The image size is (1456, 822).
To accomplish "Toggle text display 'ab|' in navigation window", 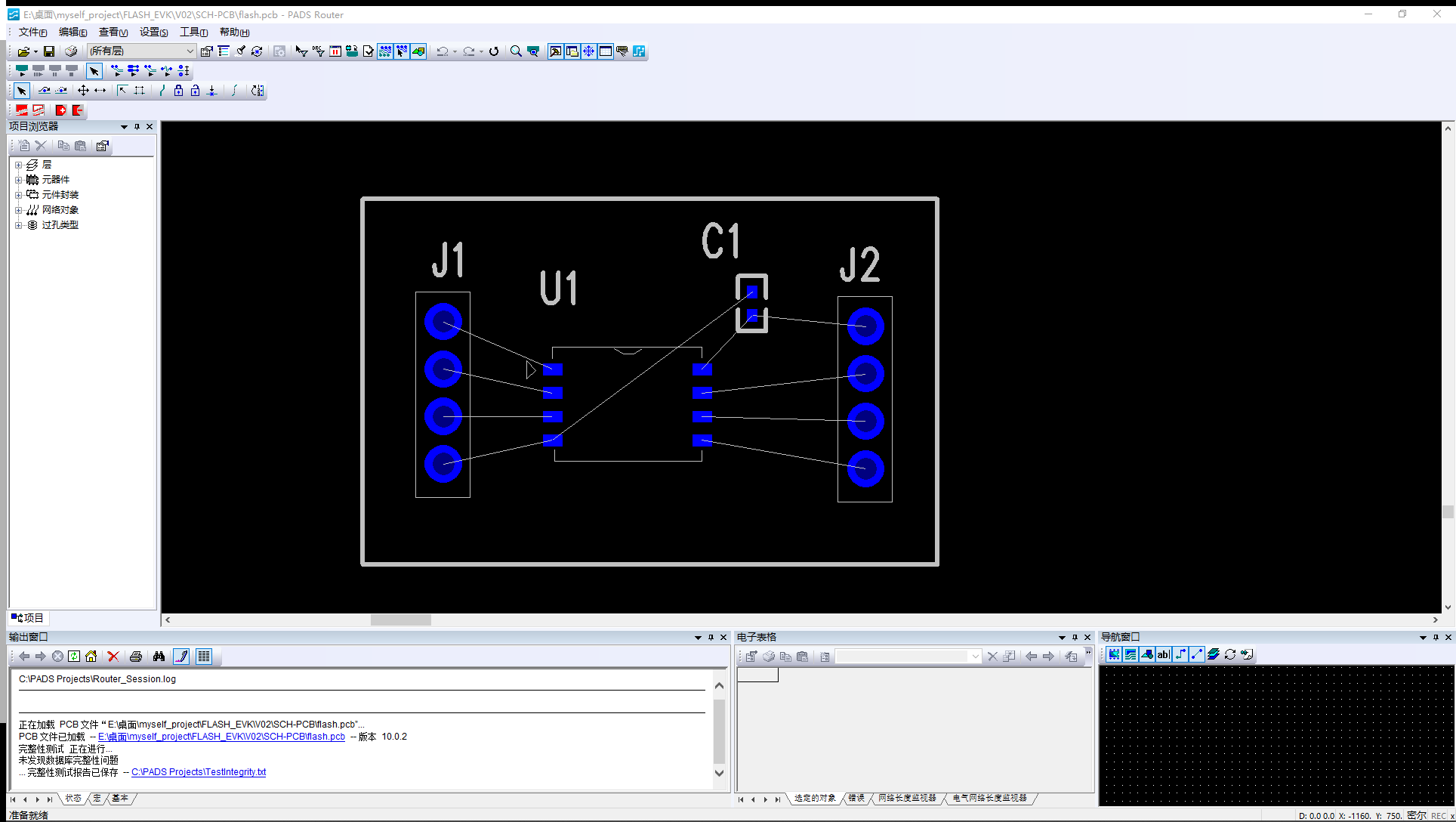I will [1163, 655].
